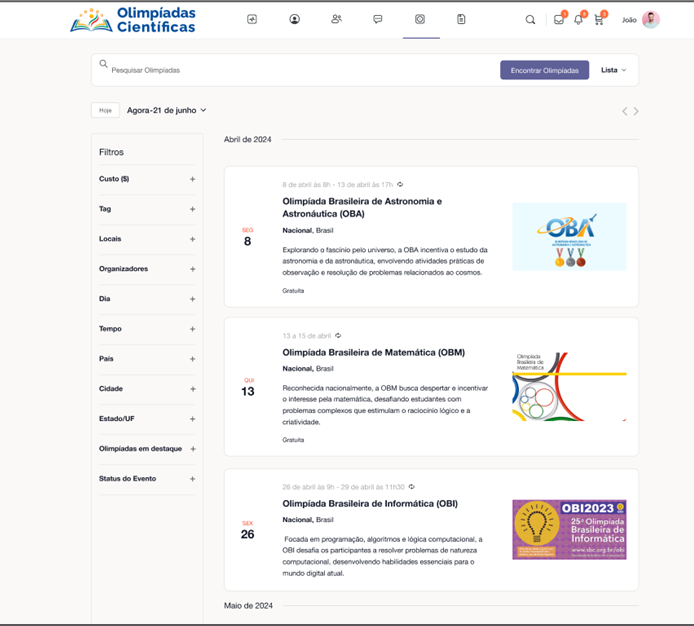Click the Hoje button
Screen dimensions: 694x626
tap(105, 110)
